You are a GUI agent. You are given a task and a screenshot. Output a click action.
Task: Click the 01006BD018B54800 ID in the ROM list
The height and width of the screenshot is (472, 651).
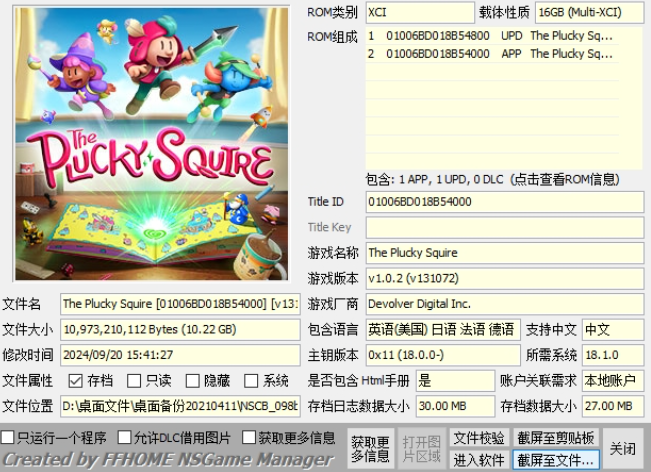point(438,36)
